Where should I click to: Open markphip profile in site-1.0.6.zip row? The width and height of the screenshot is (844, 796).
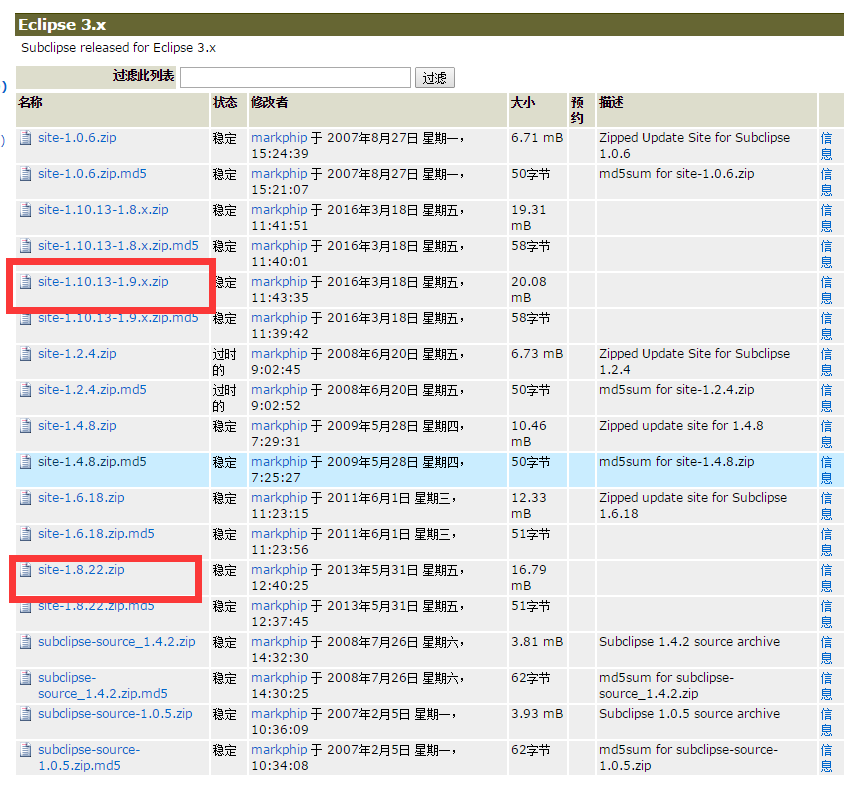tap(279, 138)
